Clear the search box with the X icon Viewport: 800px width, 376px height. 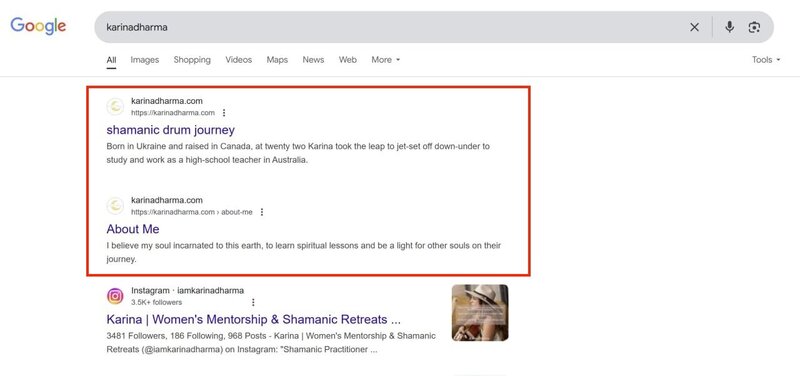click(x=694, y=28)
